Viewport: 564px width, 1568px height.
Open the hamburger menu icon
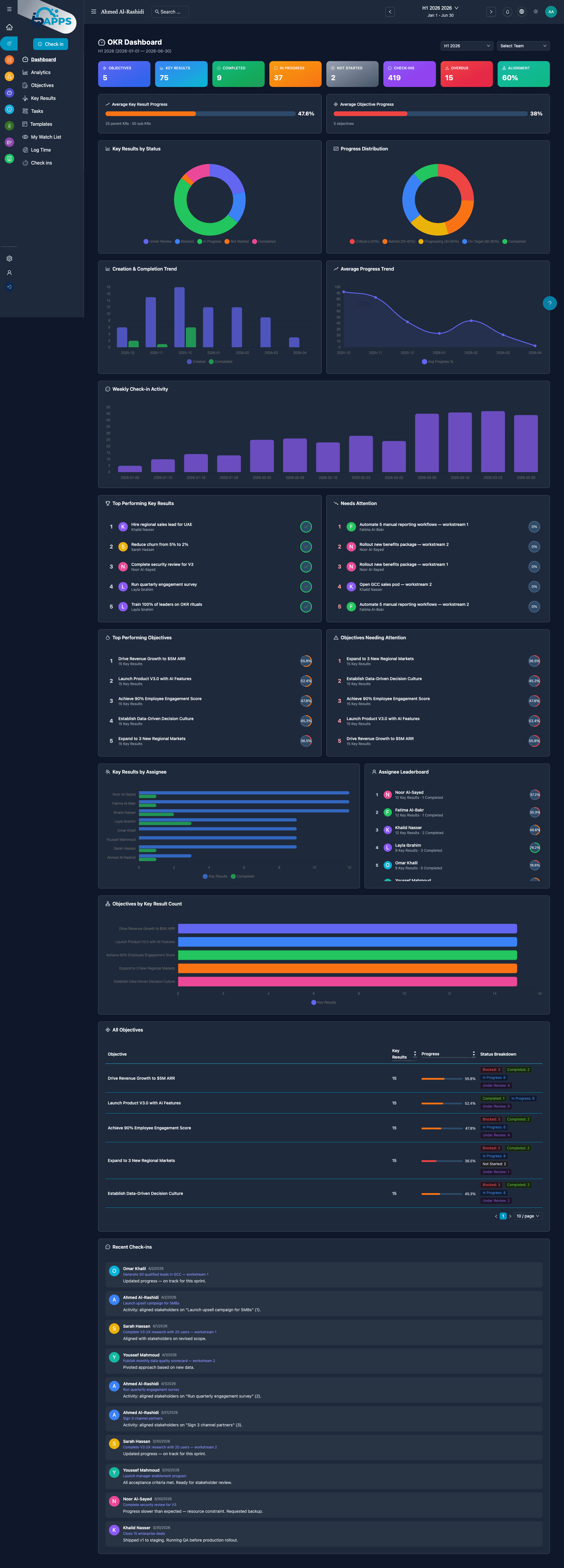tap(9, 9)
